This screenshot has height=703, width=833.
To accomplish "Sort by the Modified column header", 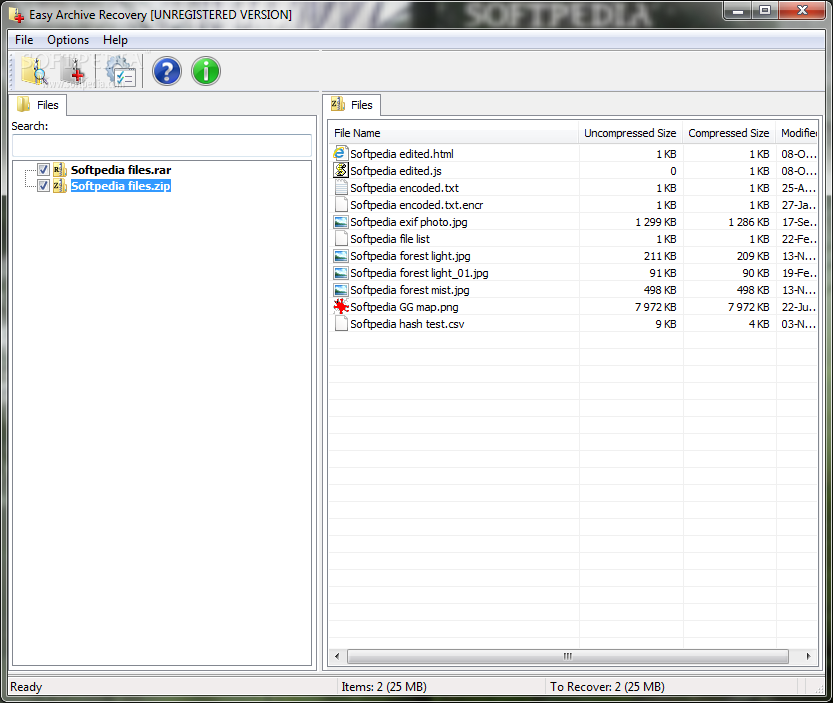I will (x=797, y=133).
